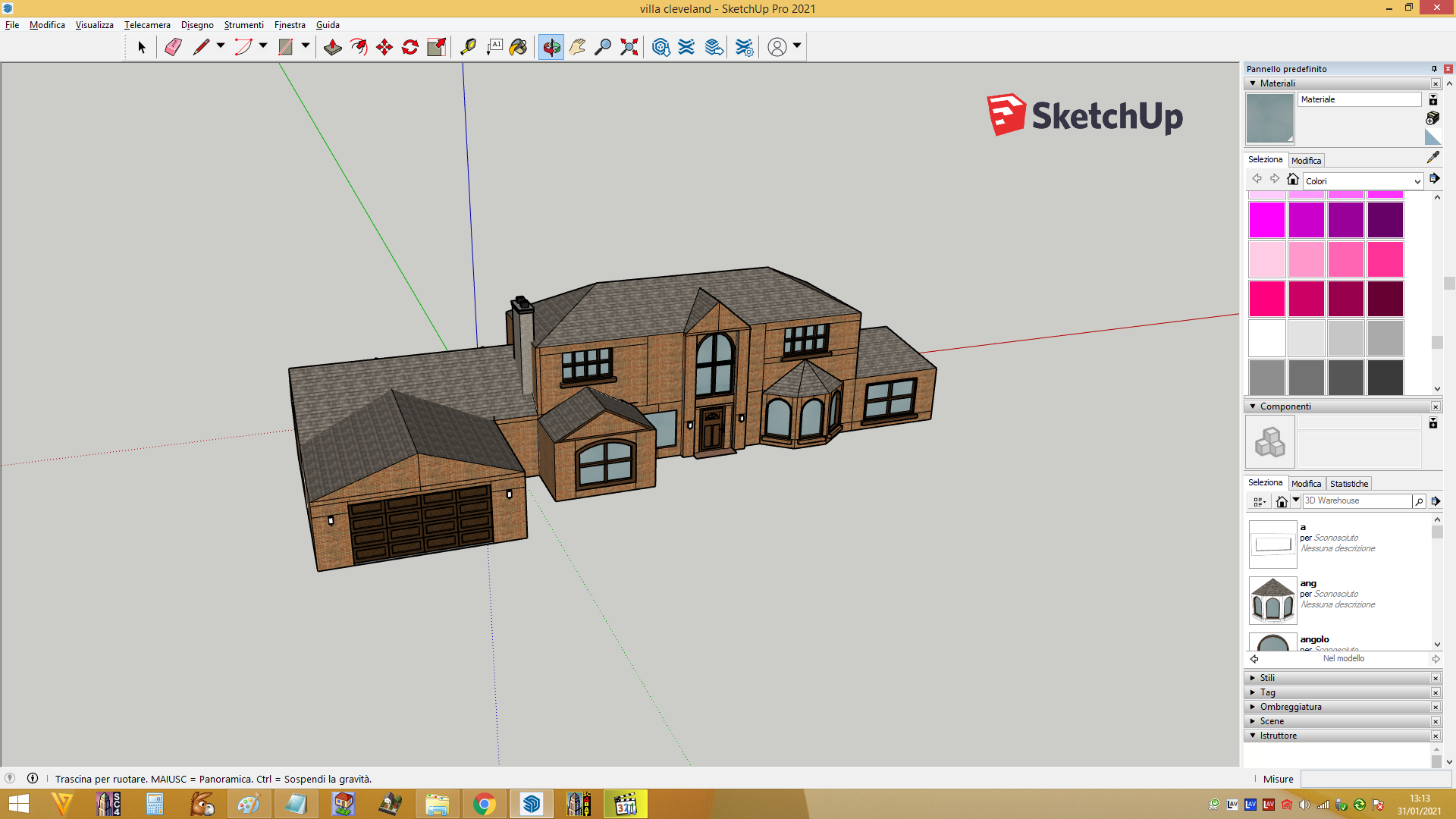Screen dimensions: 1456x819
Task: Pick the bright magenta color swatch
Action: (x=1266, y=220)
